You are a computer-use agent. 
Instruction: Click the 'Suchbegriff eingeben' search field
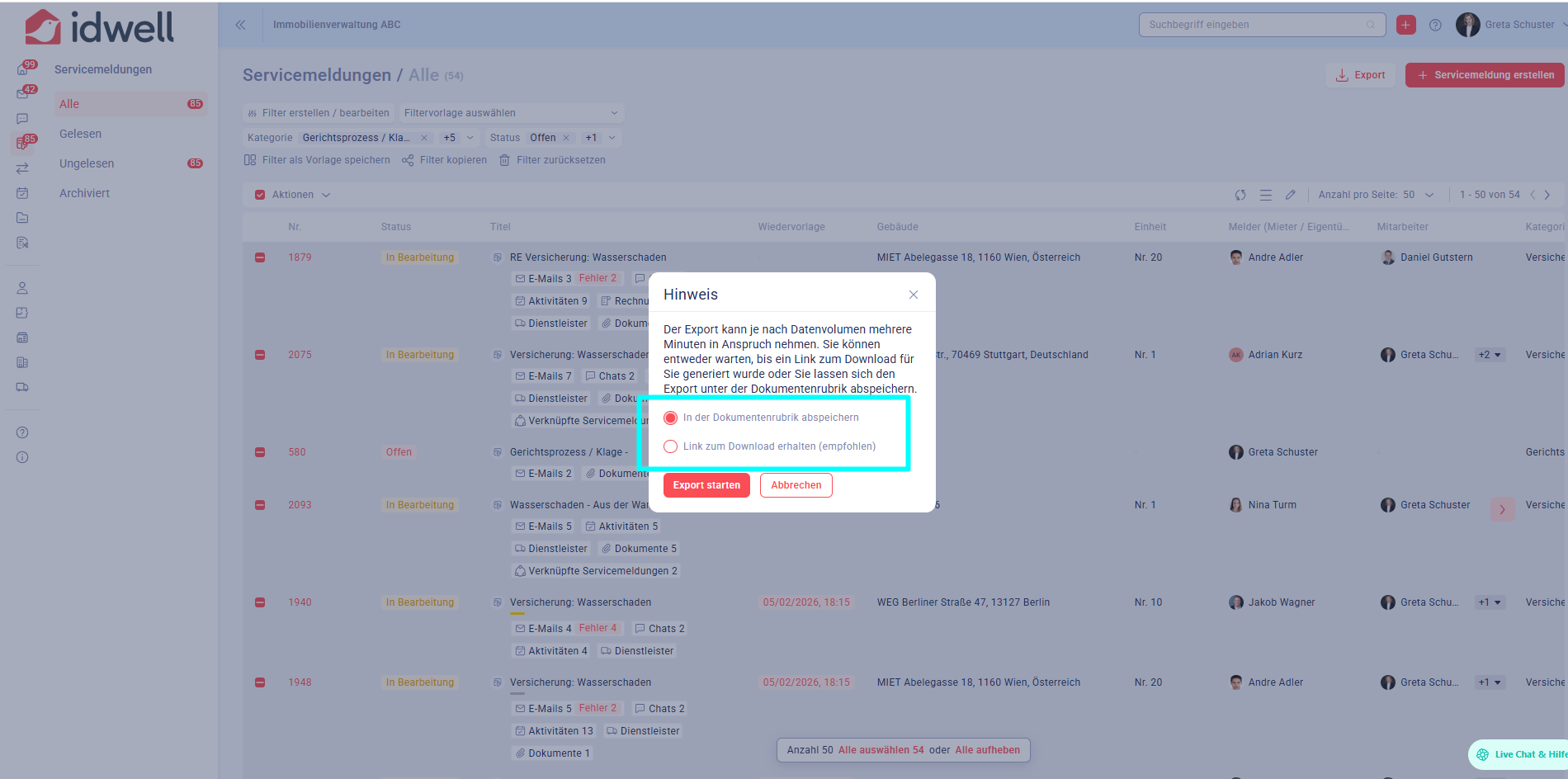click(x=1254, y=25)
